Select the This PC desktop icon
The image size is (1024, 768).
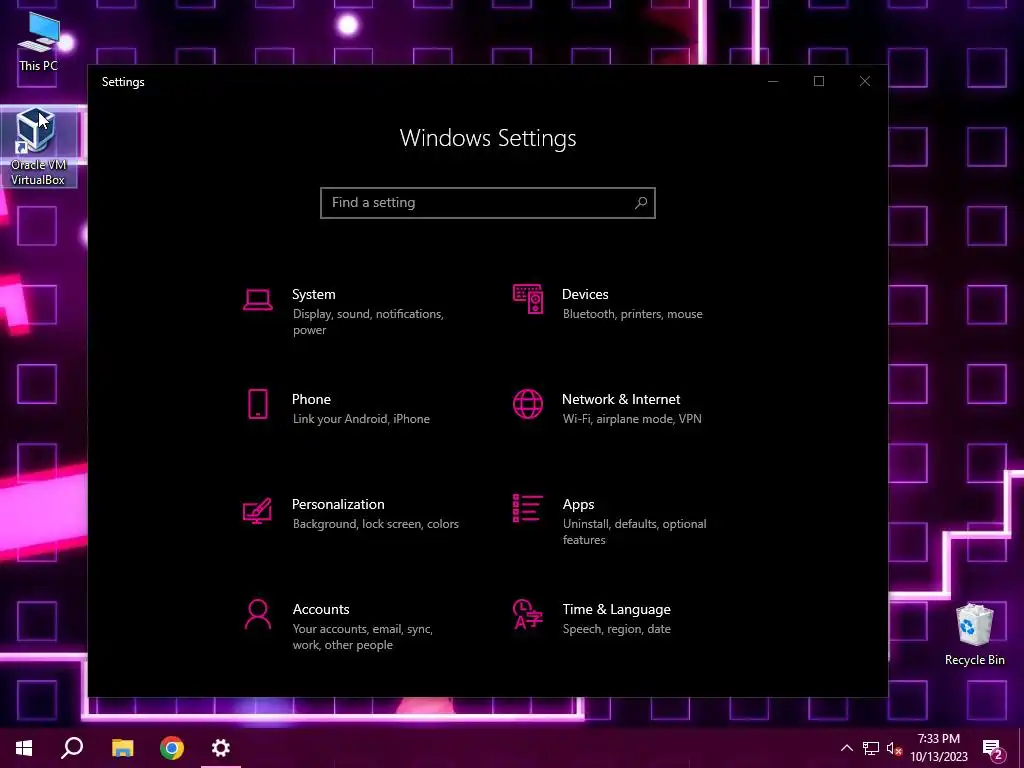tap(39, 42)
